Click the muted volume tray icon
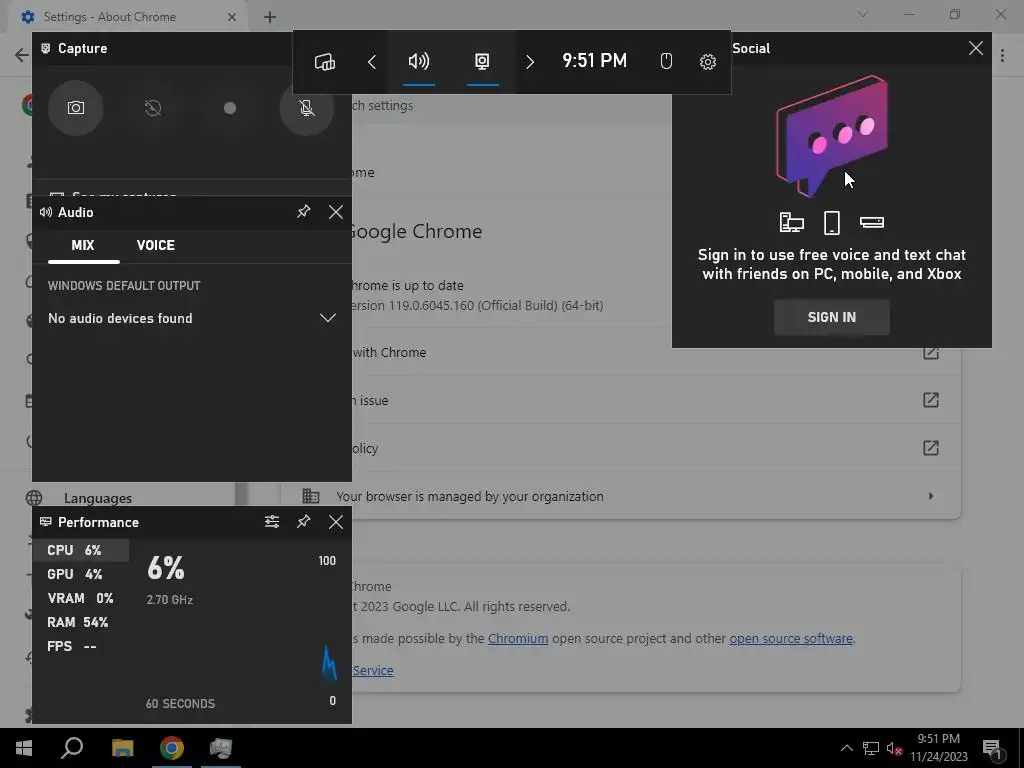Screen dimensions: 1024x768 click(894, 748)
